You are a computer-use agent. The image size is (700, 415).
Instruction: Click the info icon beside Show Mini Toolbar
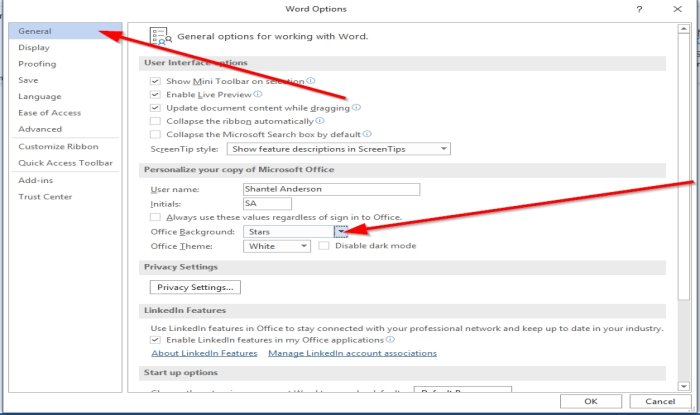pyautogui.click(x=311, y=81)
